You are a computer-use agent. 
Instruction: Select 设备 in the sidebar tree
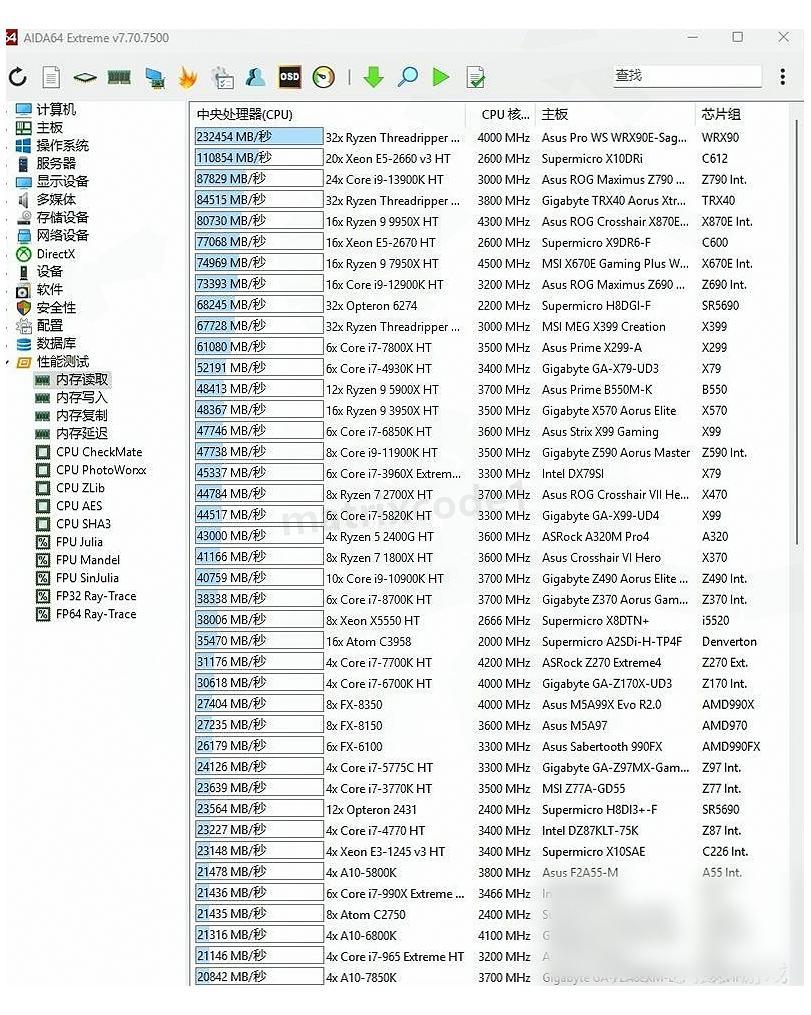tap(49, 271)
